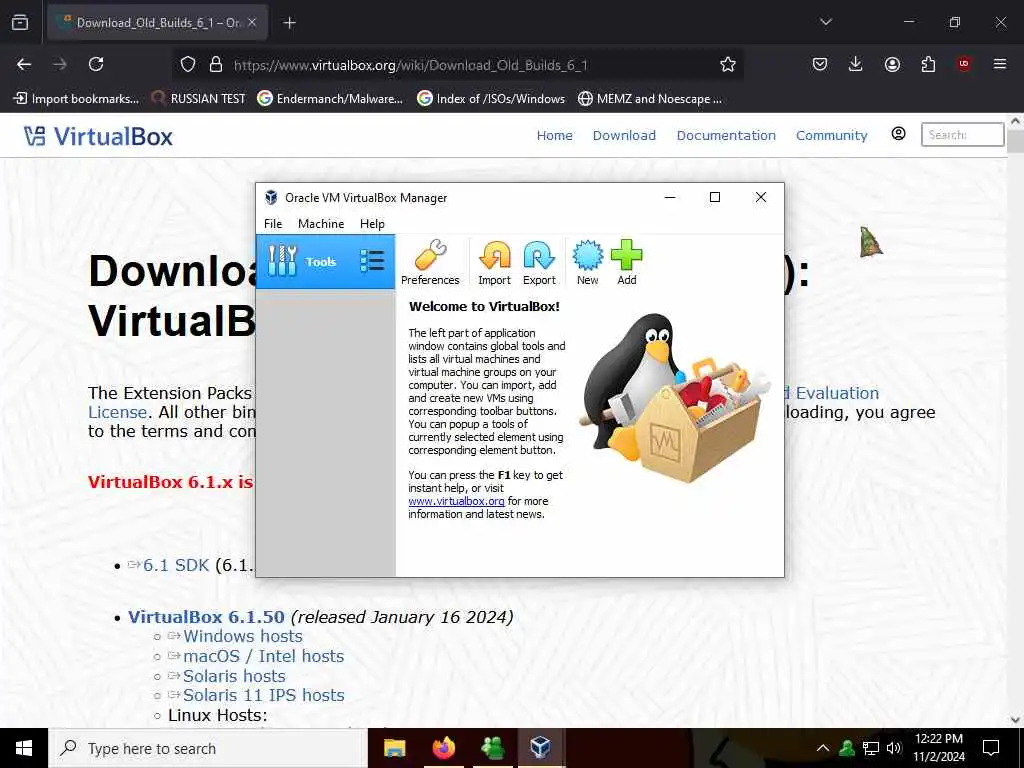1024x768 pixels.
Task: Open File Explorer from taskbar
Action: coord(394,748)
